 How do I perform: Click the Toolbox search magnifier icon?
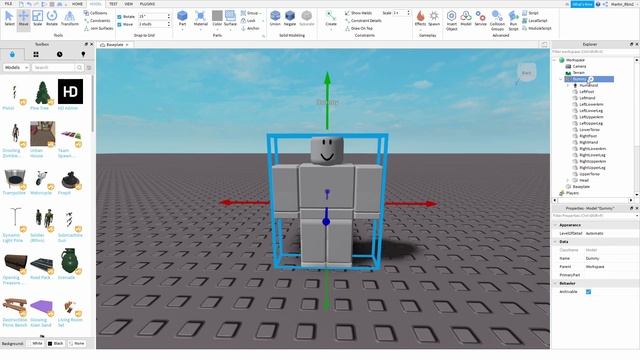[80, 67]
